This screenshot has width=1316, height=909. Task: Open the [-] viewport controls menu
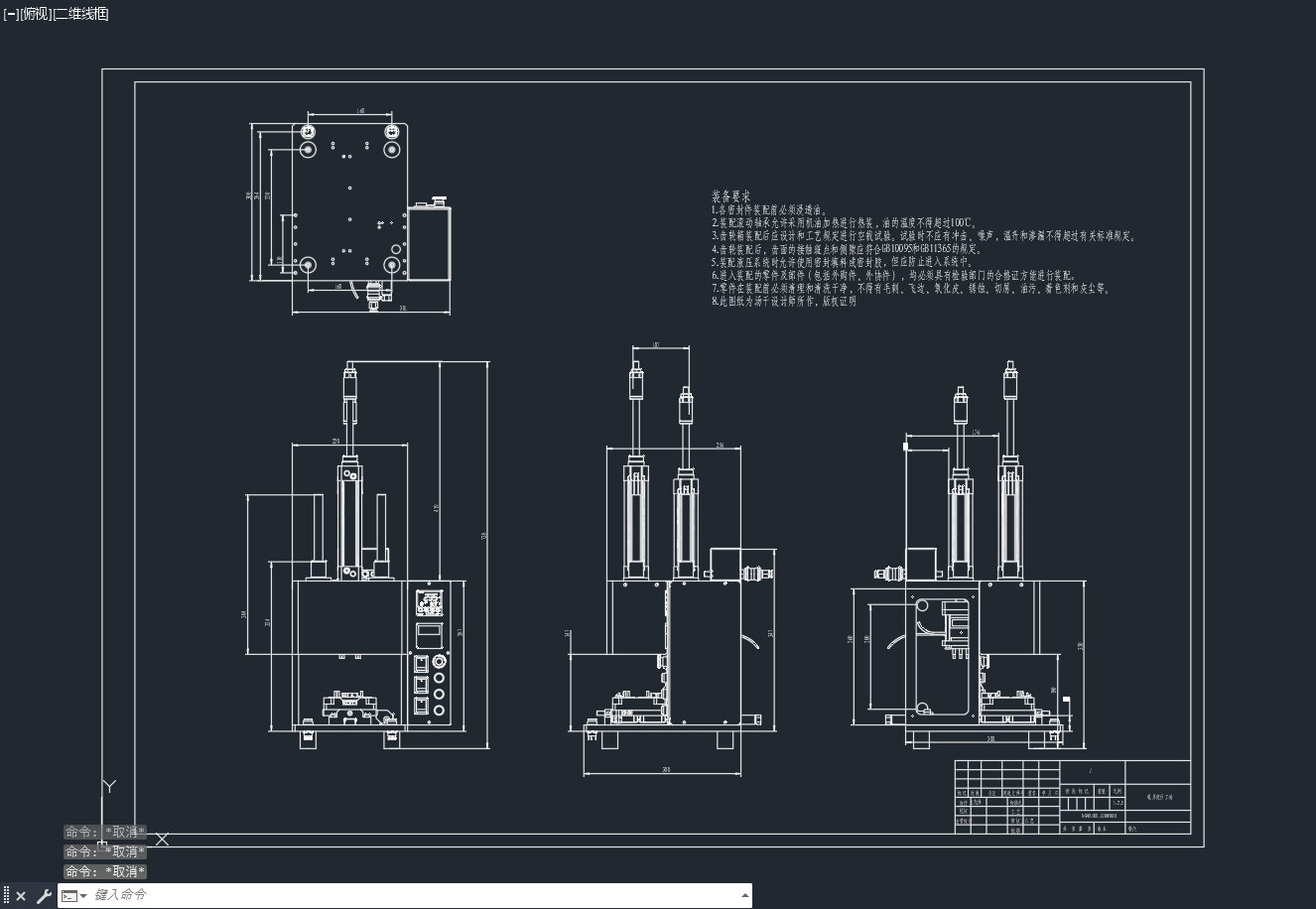[11, 14]
